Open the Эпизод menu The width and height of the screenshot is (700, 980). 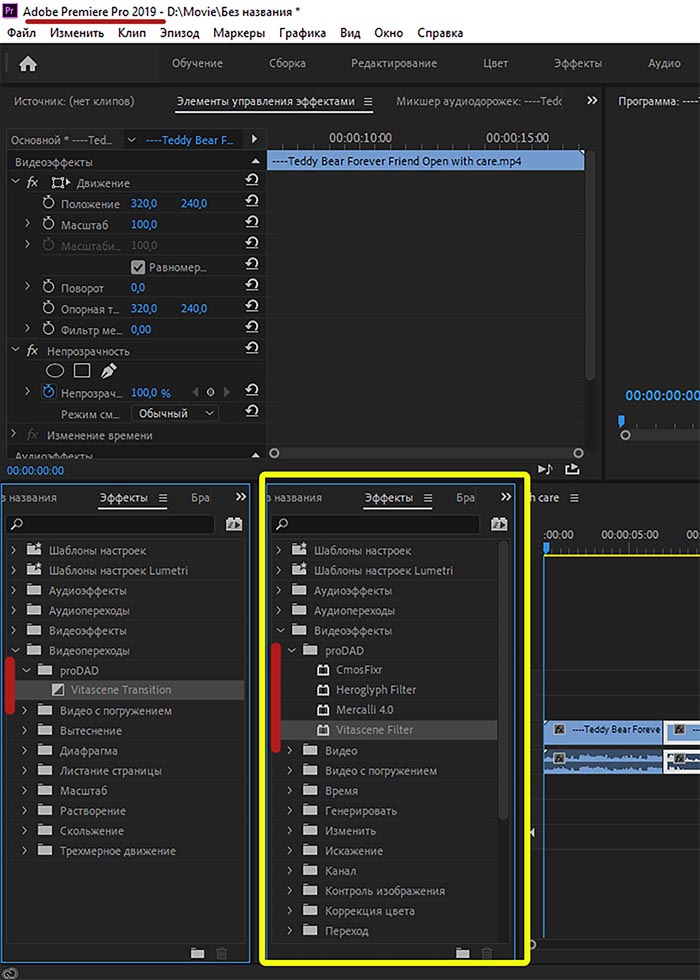179,32
